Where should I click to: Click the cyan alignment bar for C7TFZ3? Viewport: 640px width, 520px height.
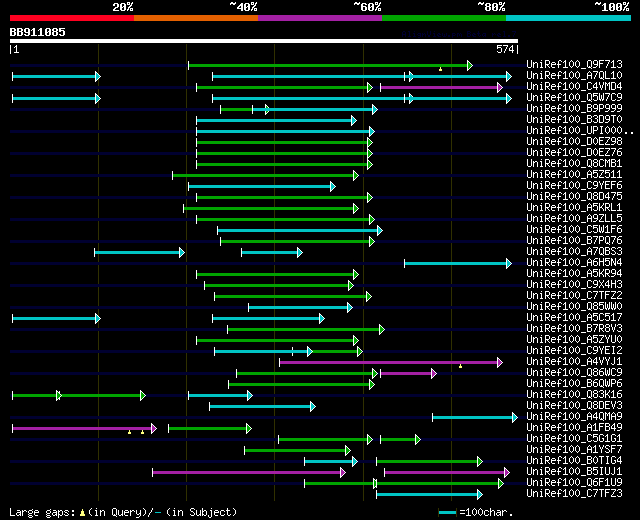tap(429, 494)
